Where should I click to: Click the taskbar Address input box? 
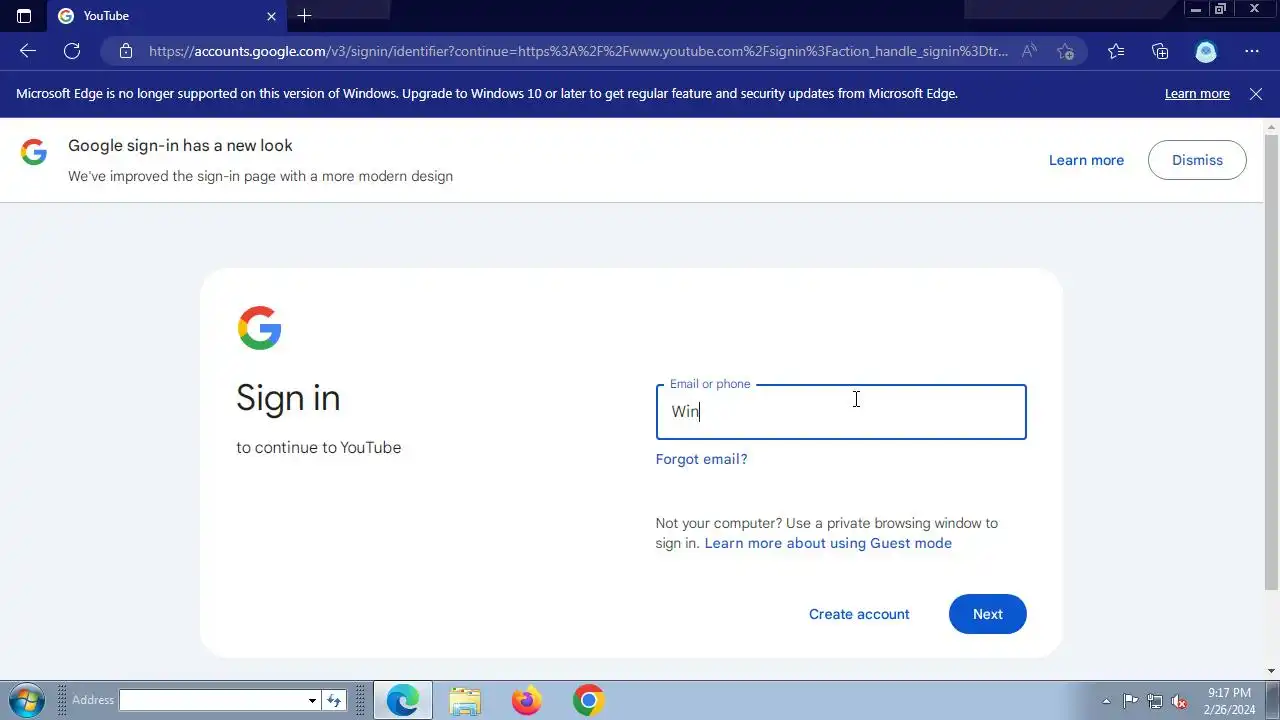(x=212, y=700)
